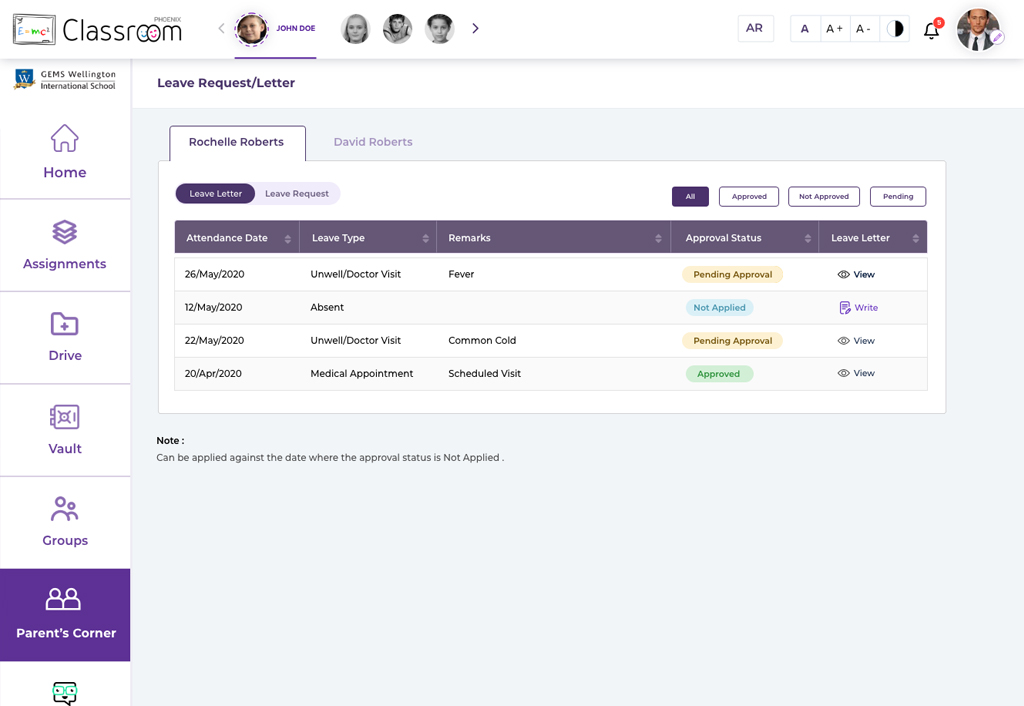The height and width of the screenshot is (706, 1024).
Task: Click the previous student arrow
Action: (221, 28)
